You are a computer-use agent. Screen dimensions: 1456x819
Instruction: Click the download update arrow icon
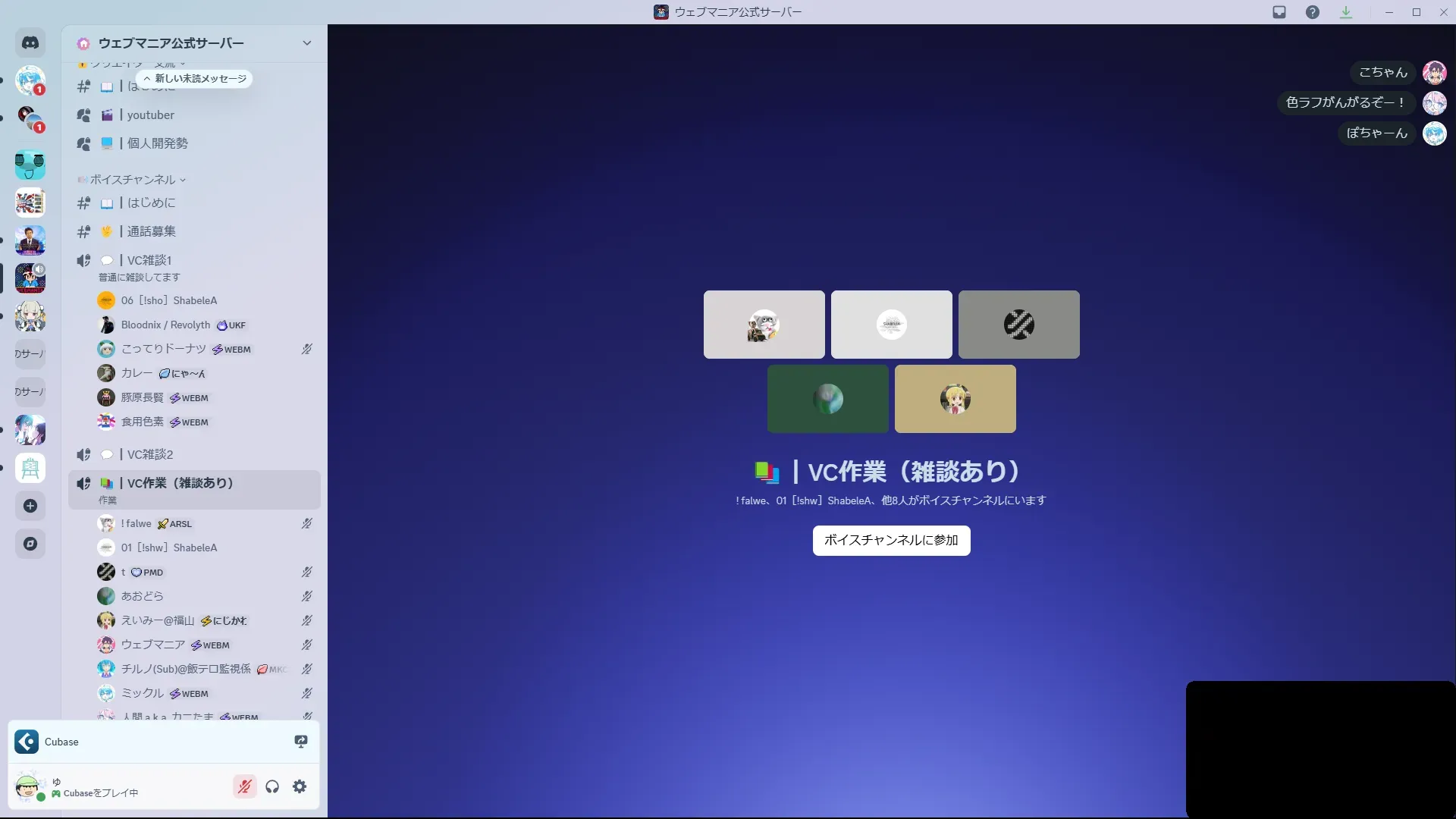pyautogui.click(x=1346, y=12)
